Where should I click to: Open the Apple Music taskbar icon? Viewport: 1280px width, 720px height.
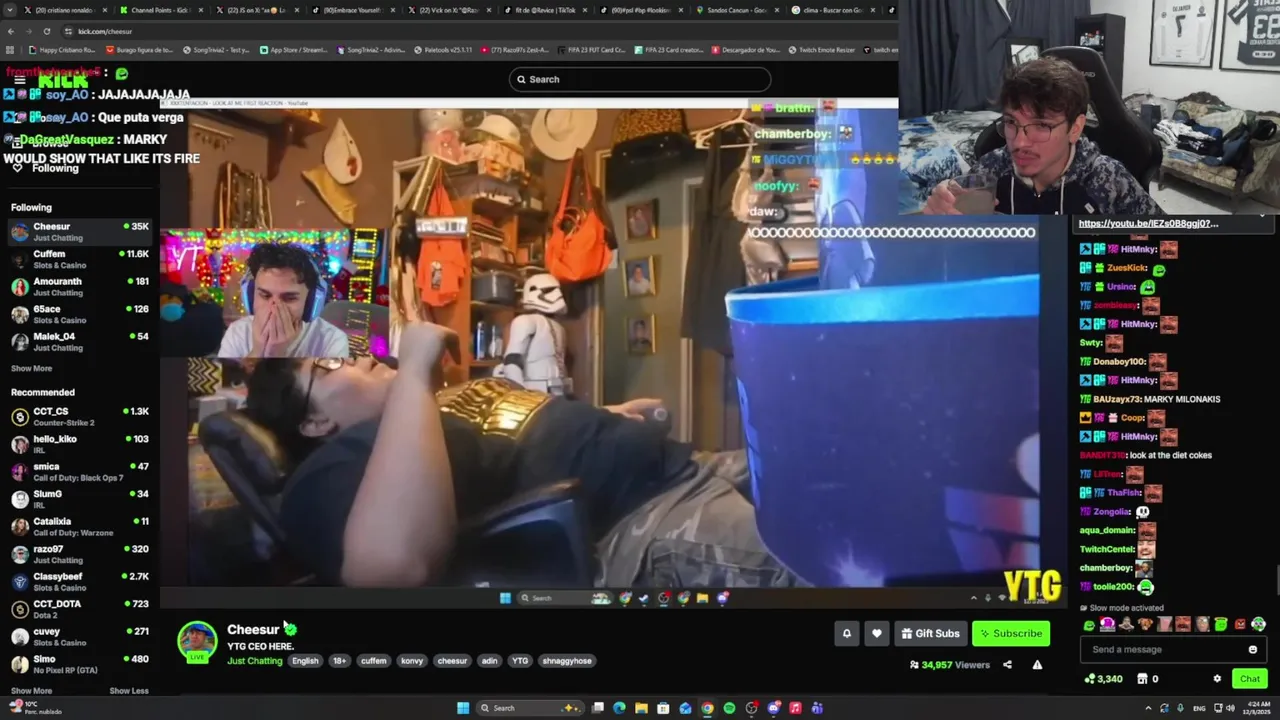point(795,708)
